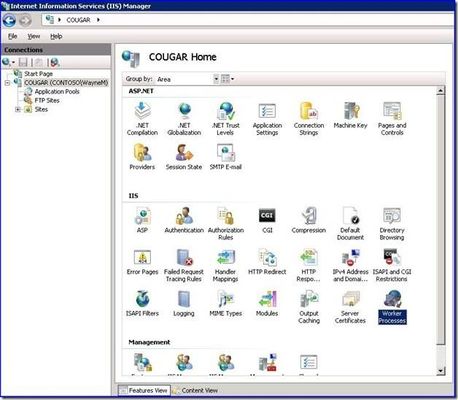Open the Logging feature
This screenshot has width=458, height=400.
click(184, 303)
